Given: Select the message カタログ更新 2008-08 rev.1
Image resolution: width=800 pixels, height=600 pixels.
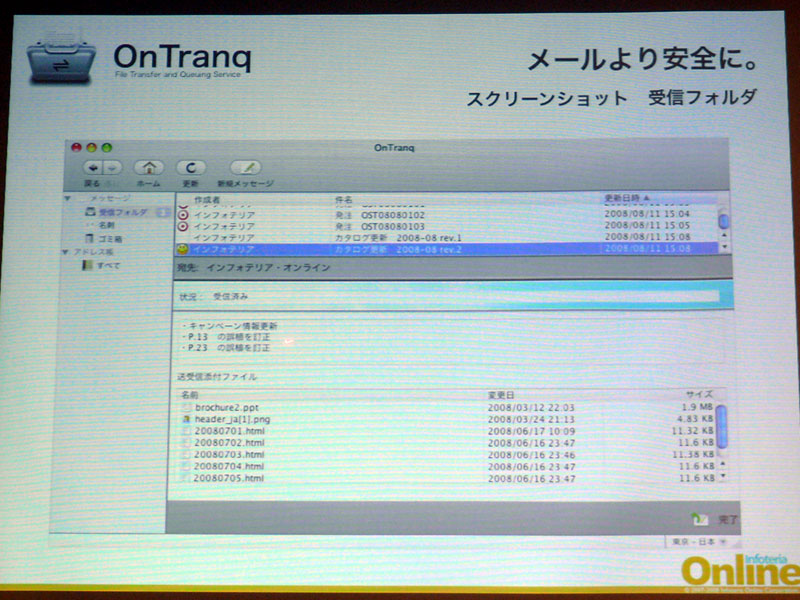Looking at the screenshot, I should pyautogui.click(x=446, y=237).
